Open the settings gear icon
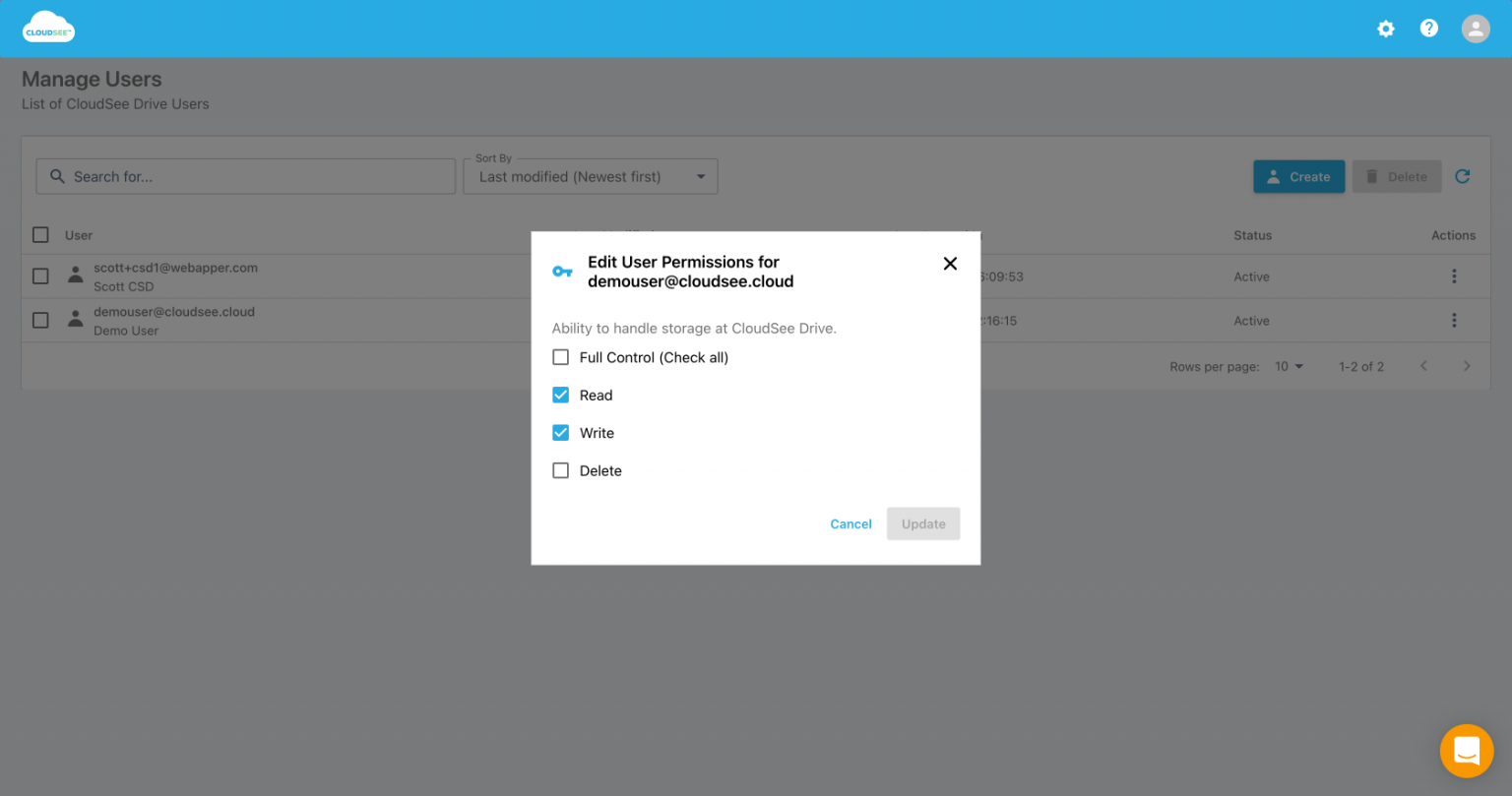1512x796 pixels. pyautogui.click(x=1386, y=29)
